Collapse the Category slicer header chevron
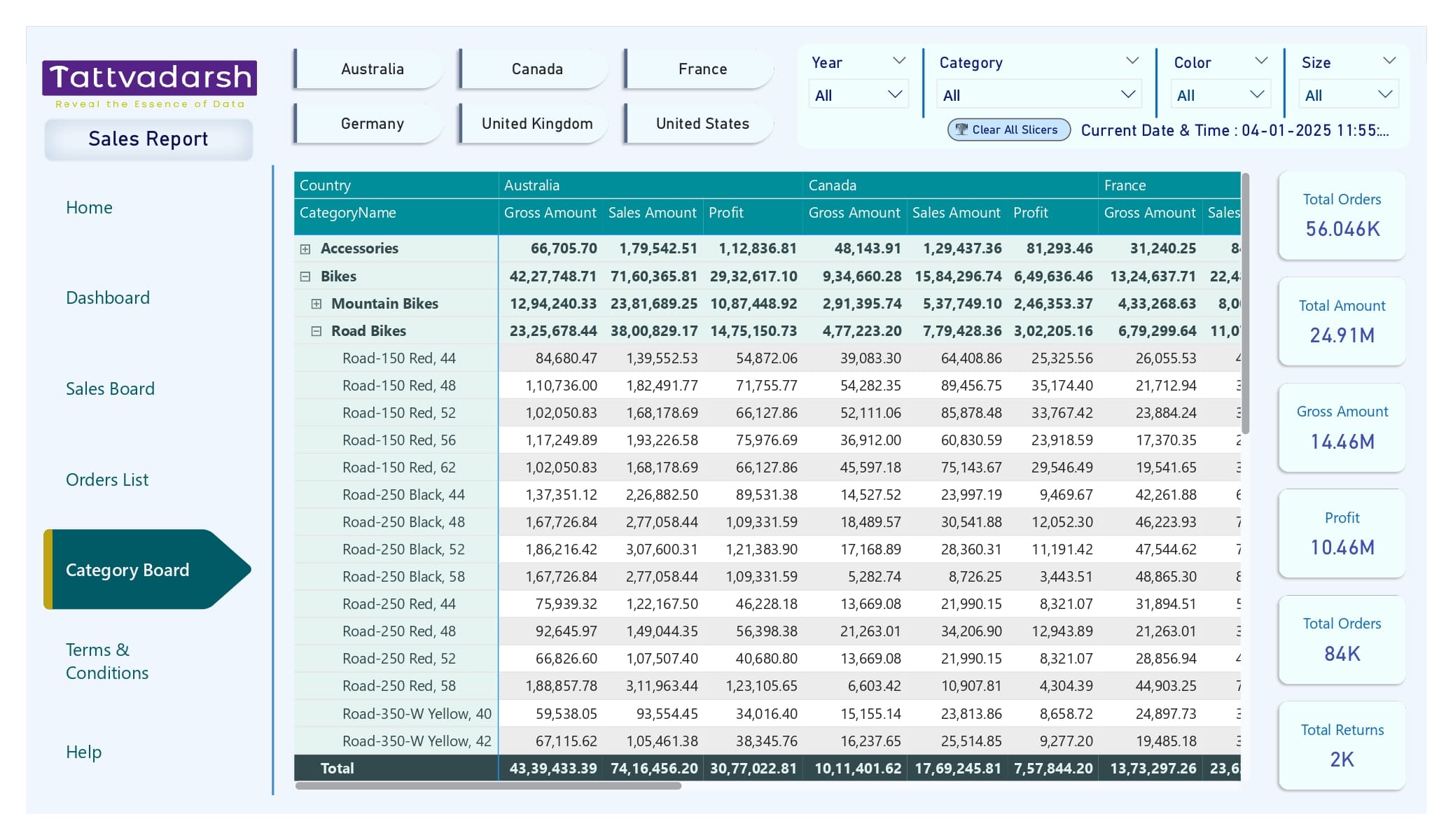The image size is (1453, 840). pyautogui.click(x=1132, y=61)
